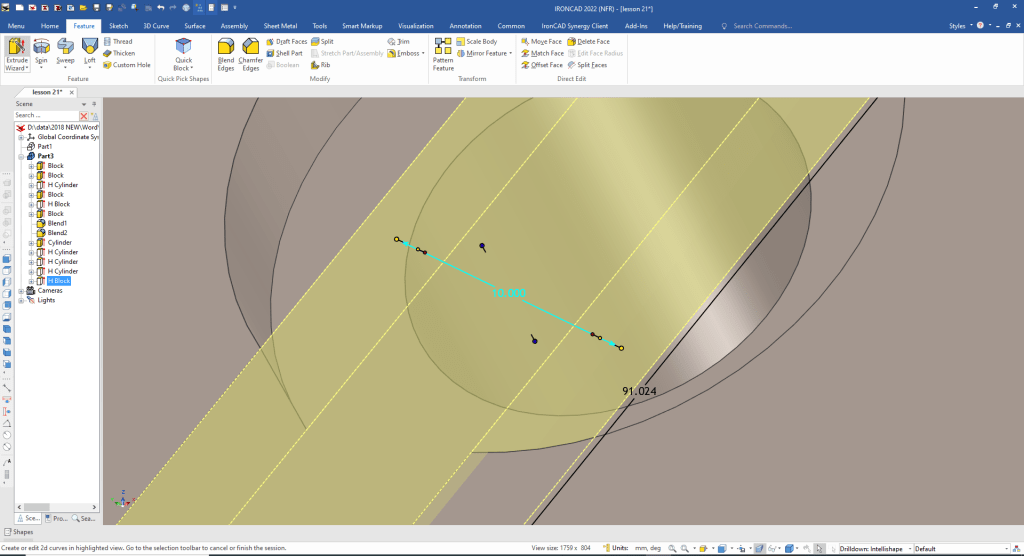
Task: Select the Blend Edges tool
Action: [226, 54]
